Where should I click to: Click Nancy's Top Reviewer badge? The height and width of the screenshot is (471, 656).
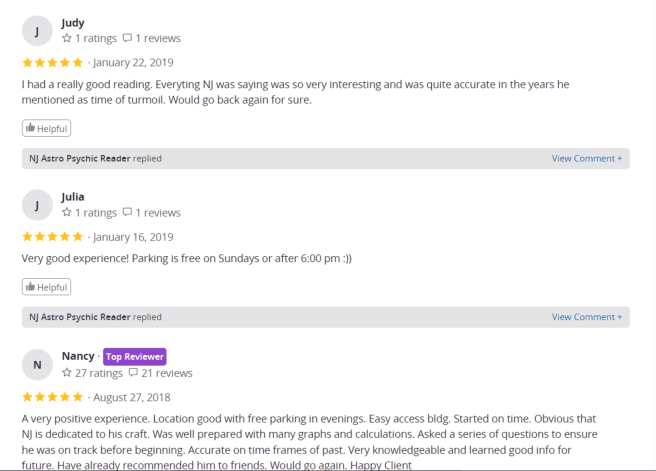135,356
